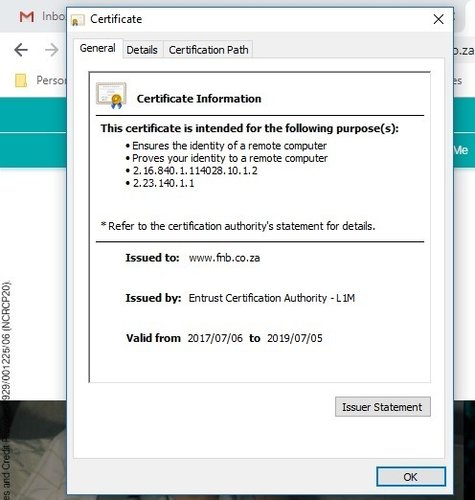Click the 'Refer to the certification authority's statement' note
Image resolution: width=475 pixels, height=500 pixels.
[x=238, y=226]
